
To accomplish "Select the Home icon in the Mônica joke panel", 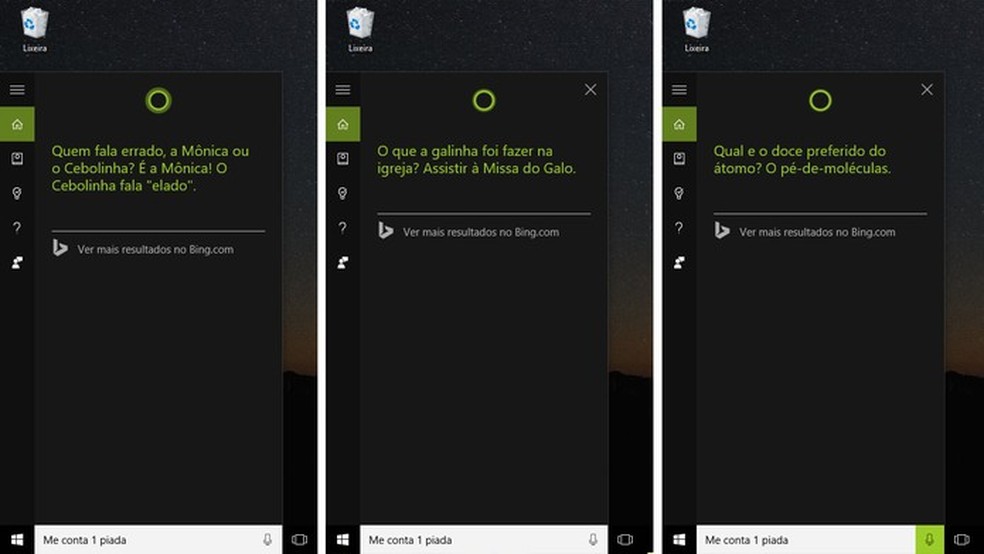I will [17, 124].
